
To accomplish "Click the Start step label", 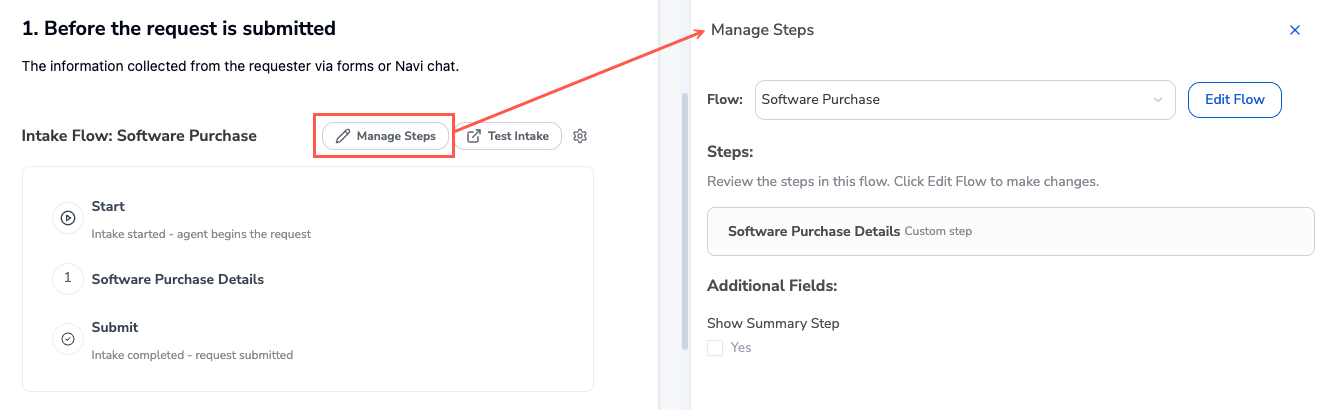I will pyautogui.click(x=108, y=206).
